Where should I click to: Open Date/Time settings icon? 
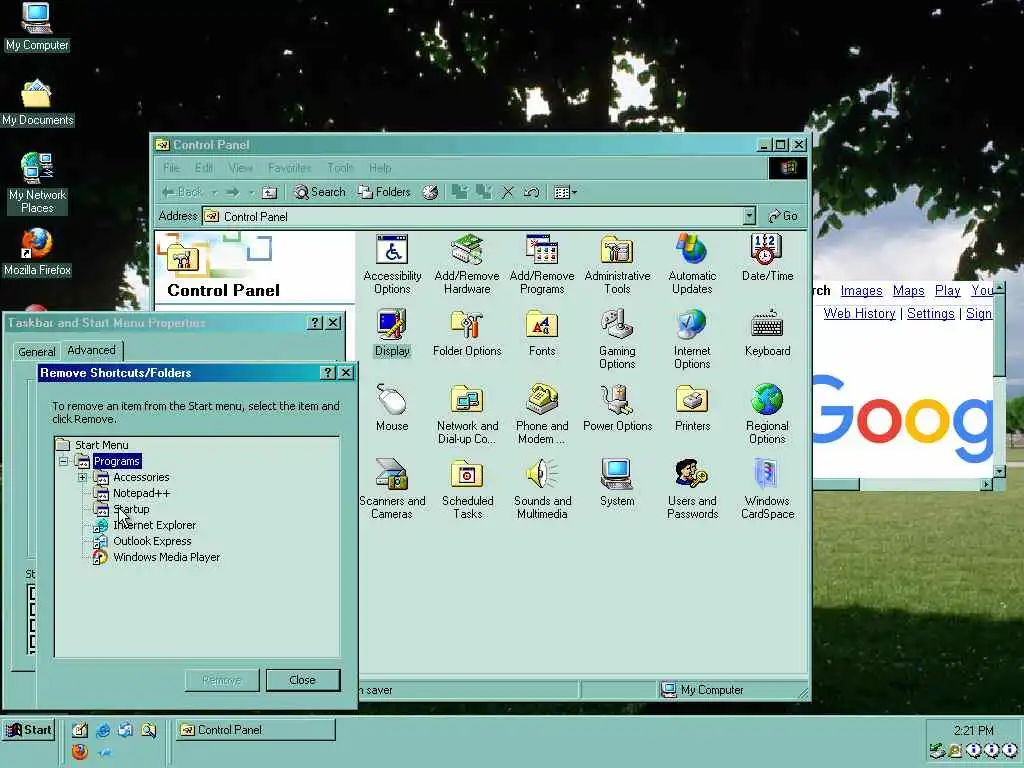pos(767,257)
